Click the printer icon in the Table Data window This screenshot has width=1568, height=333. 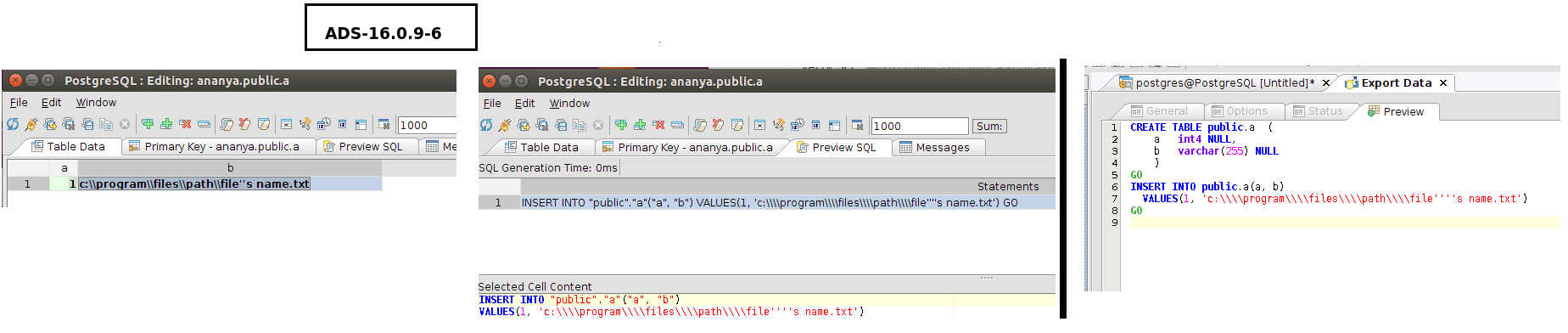[x=87, y=124]
